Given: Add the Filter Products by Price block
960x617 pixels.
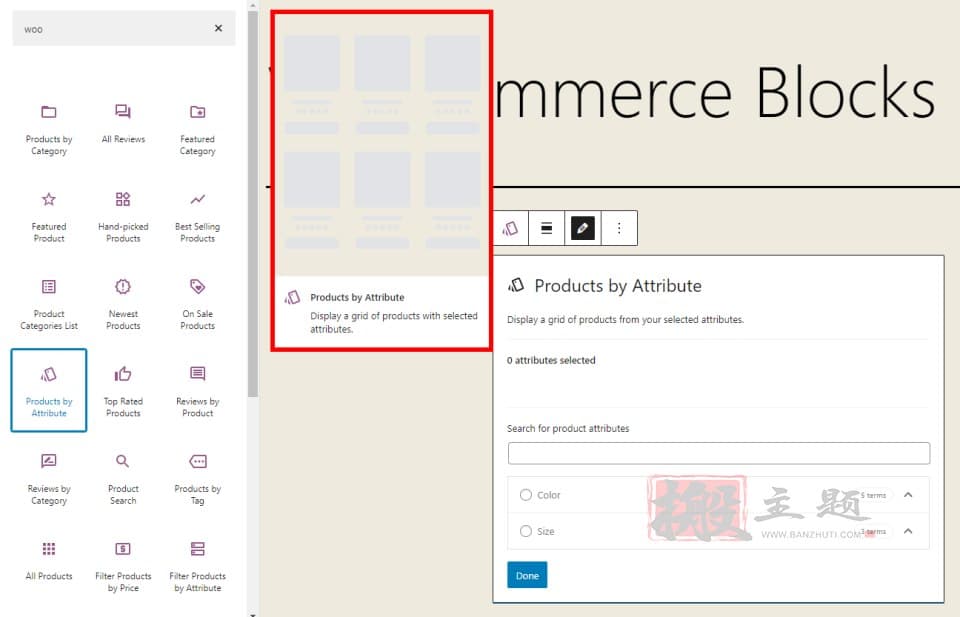Looking at the screenshot, I should tap(123, 567).
